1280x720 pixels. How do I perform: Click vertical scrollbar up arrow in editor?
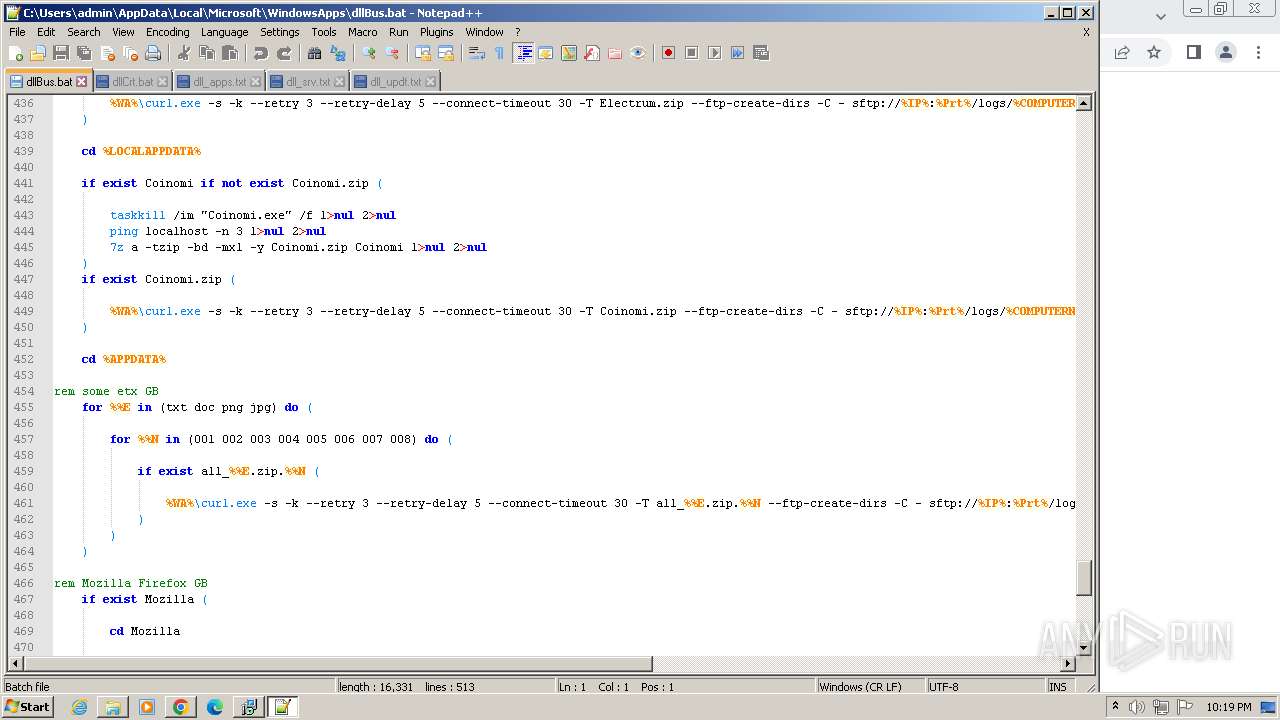coord(1084,103)
